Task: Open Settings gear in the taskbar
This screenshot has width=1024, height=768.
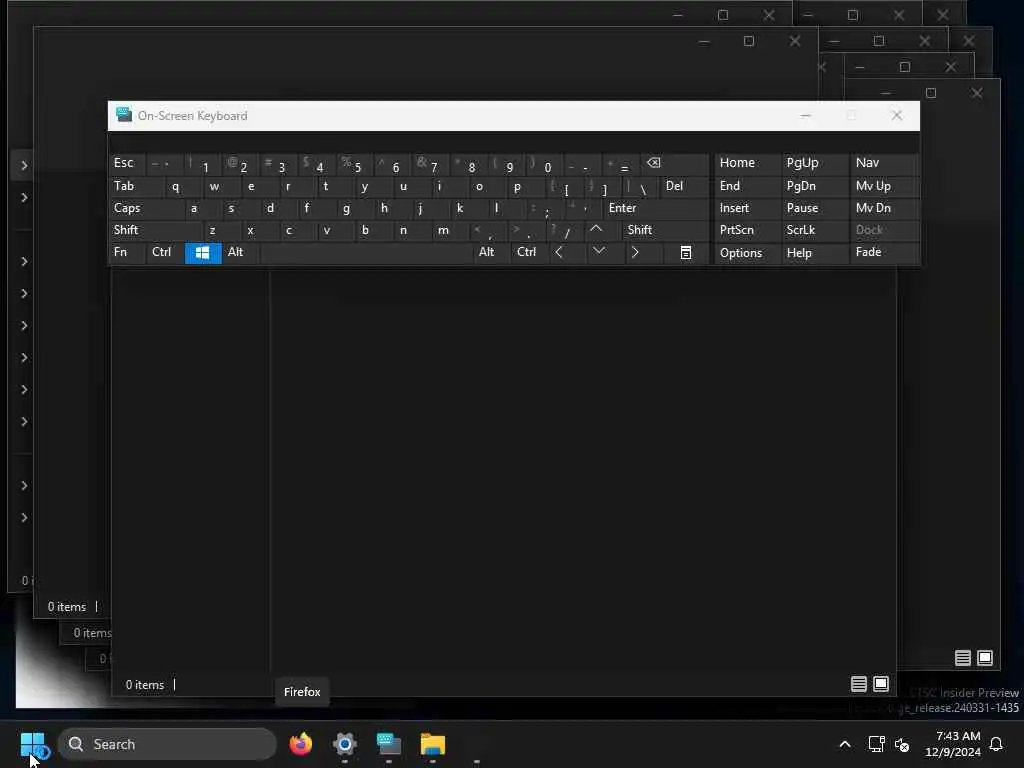Action: click(345, 744)
